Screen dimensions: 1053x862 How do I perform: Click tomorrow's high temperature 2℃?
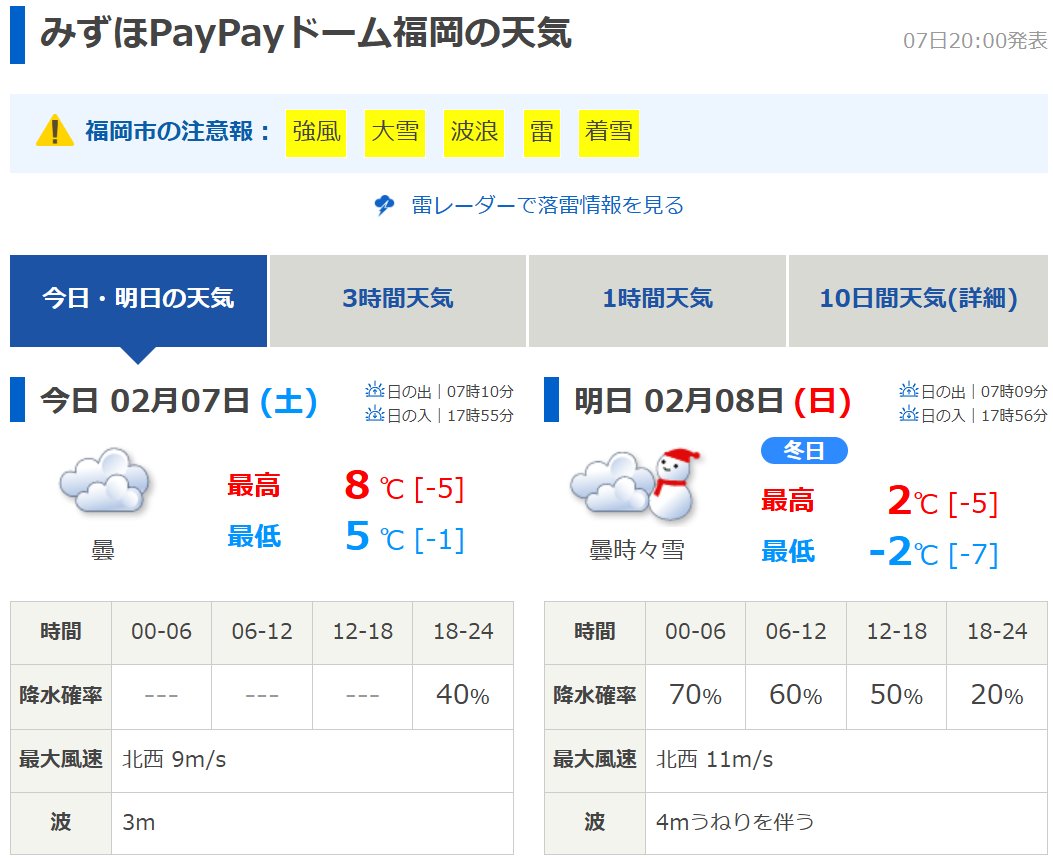912,501
